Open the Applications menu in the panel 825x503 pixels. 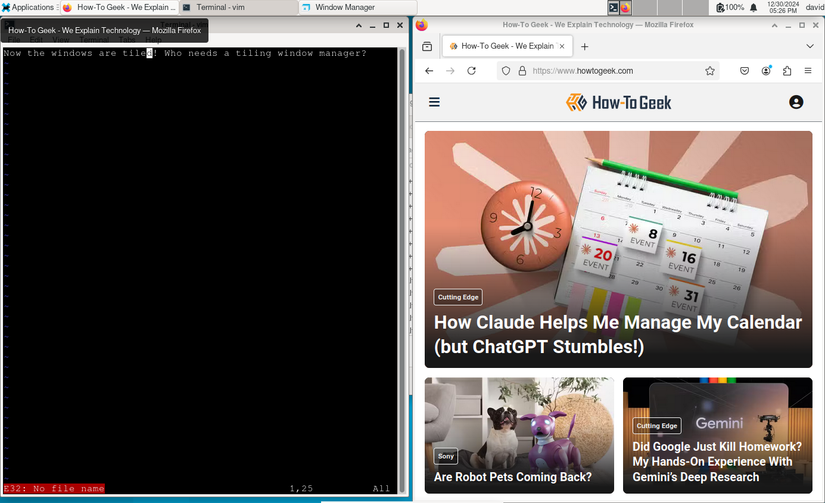[x=28, y=7]
